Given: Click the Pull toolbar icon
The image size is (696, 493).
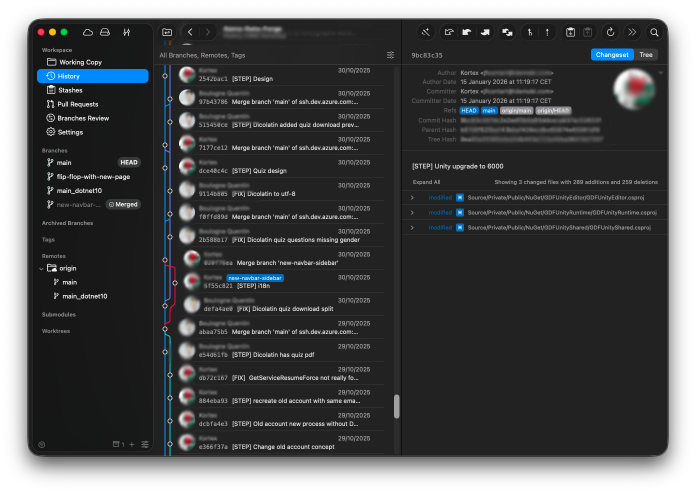Looking at the screenshot, I should [x=467, y=32].
